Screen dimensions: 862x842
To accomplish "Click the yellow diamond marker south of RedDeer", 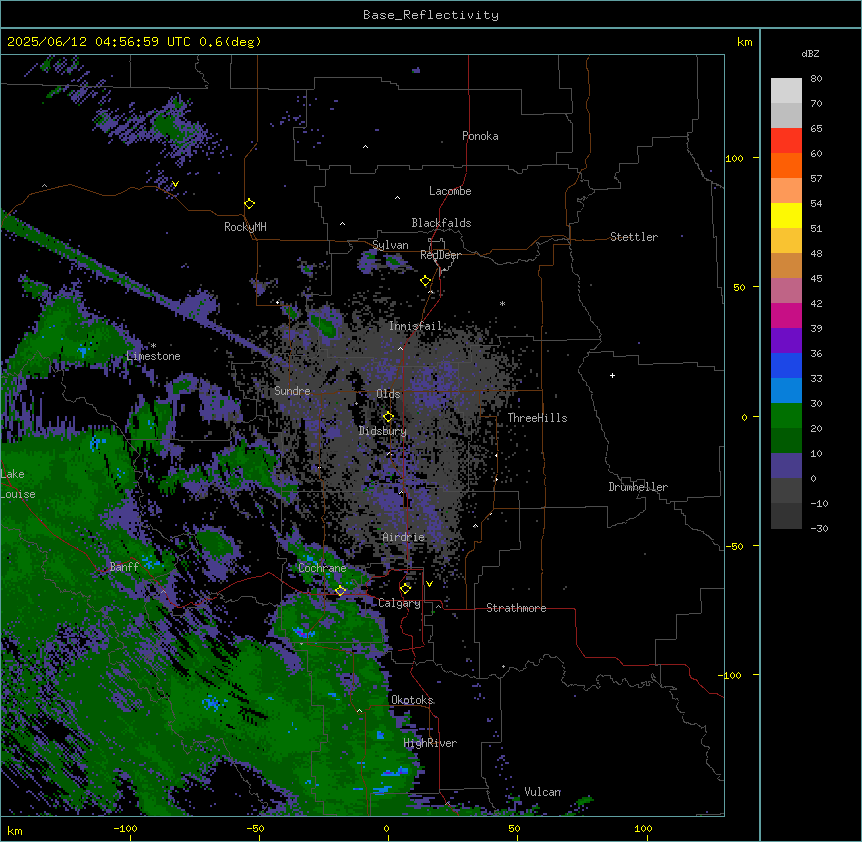I will click(x=426, y=281).
